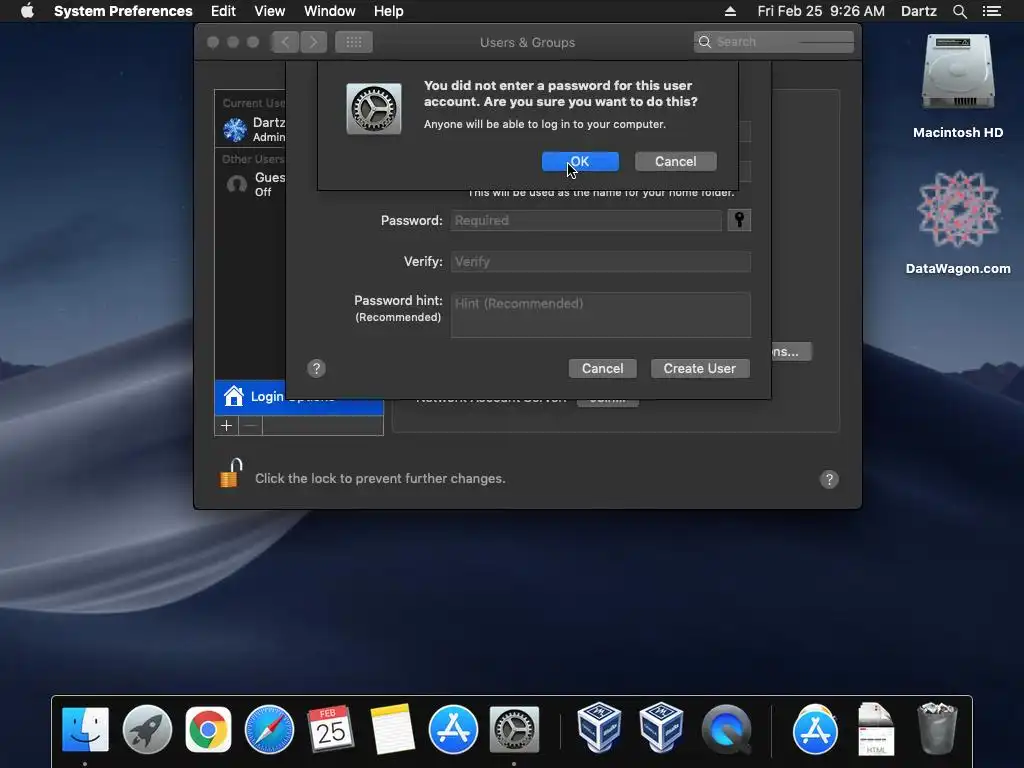Open the second VirtualBox cube in Dock
Image resolution: width=1024 pixels, height=768 pixels.
[660, 728]
